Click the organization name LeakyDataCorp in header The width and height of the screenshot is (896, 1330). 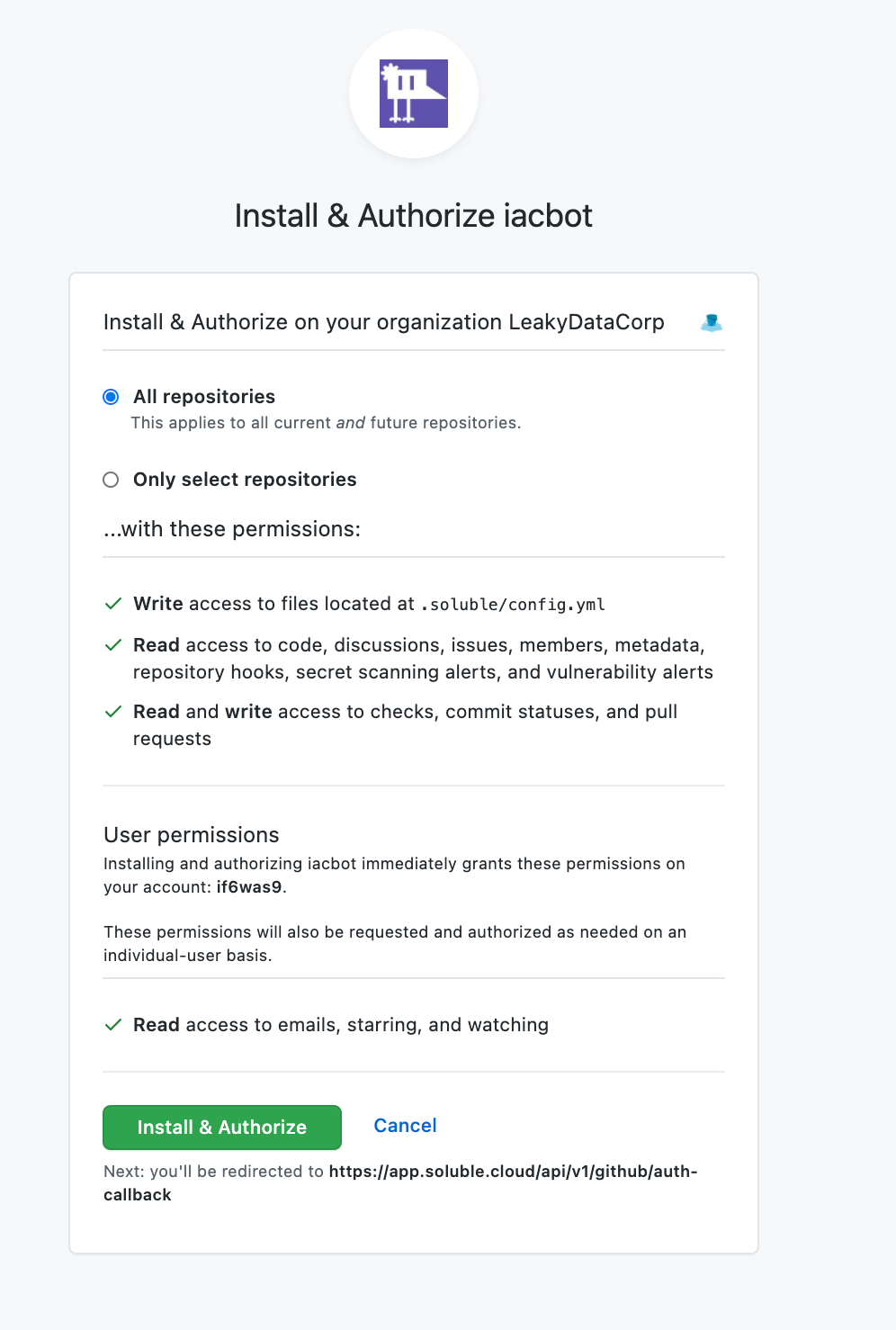click(x=587, y=322)
